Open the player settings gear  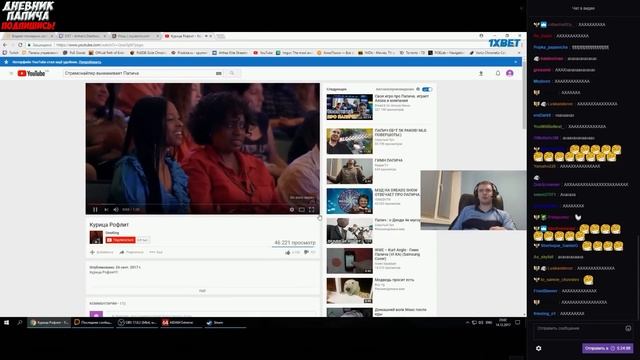(x=291, y=209)
